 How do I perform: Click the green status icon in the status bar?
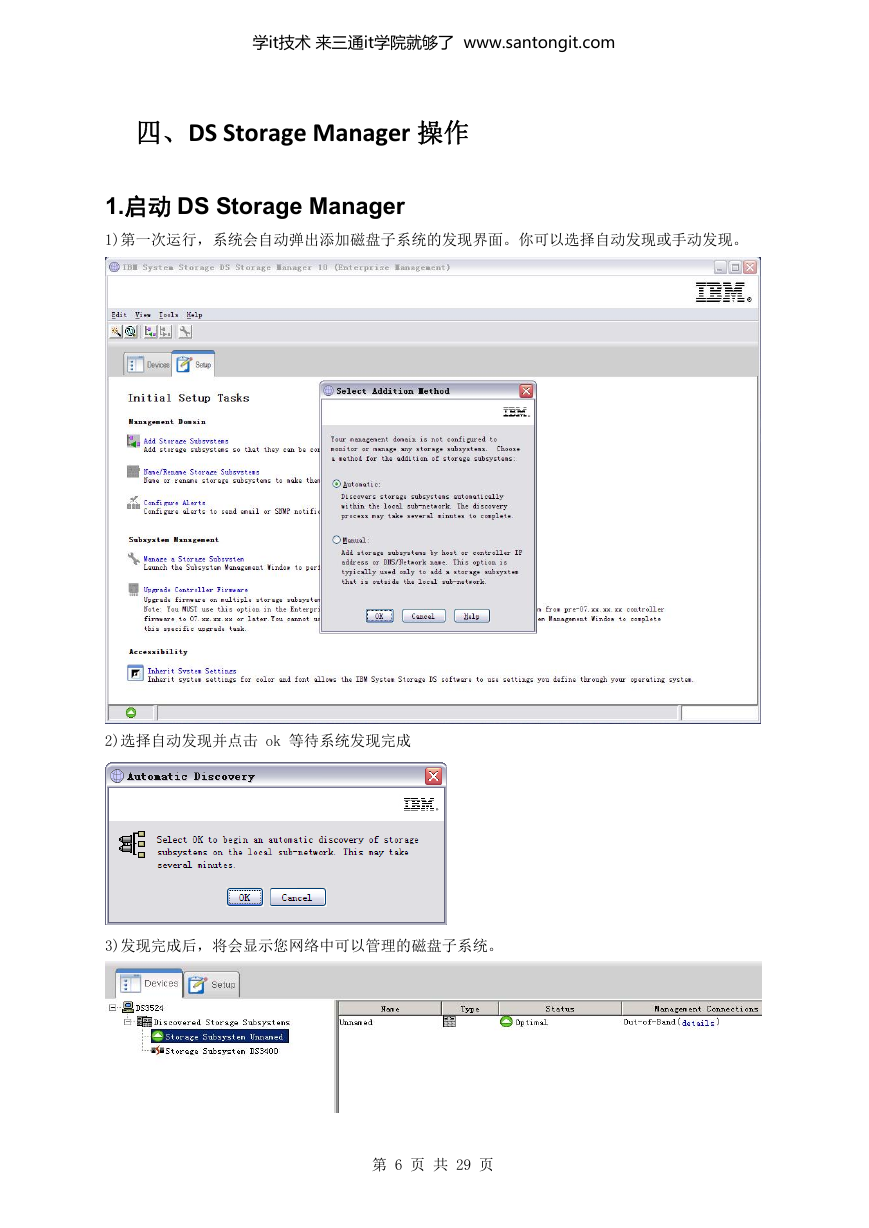coord(131,713)
